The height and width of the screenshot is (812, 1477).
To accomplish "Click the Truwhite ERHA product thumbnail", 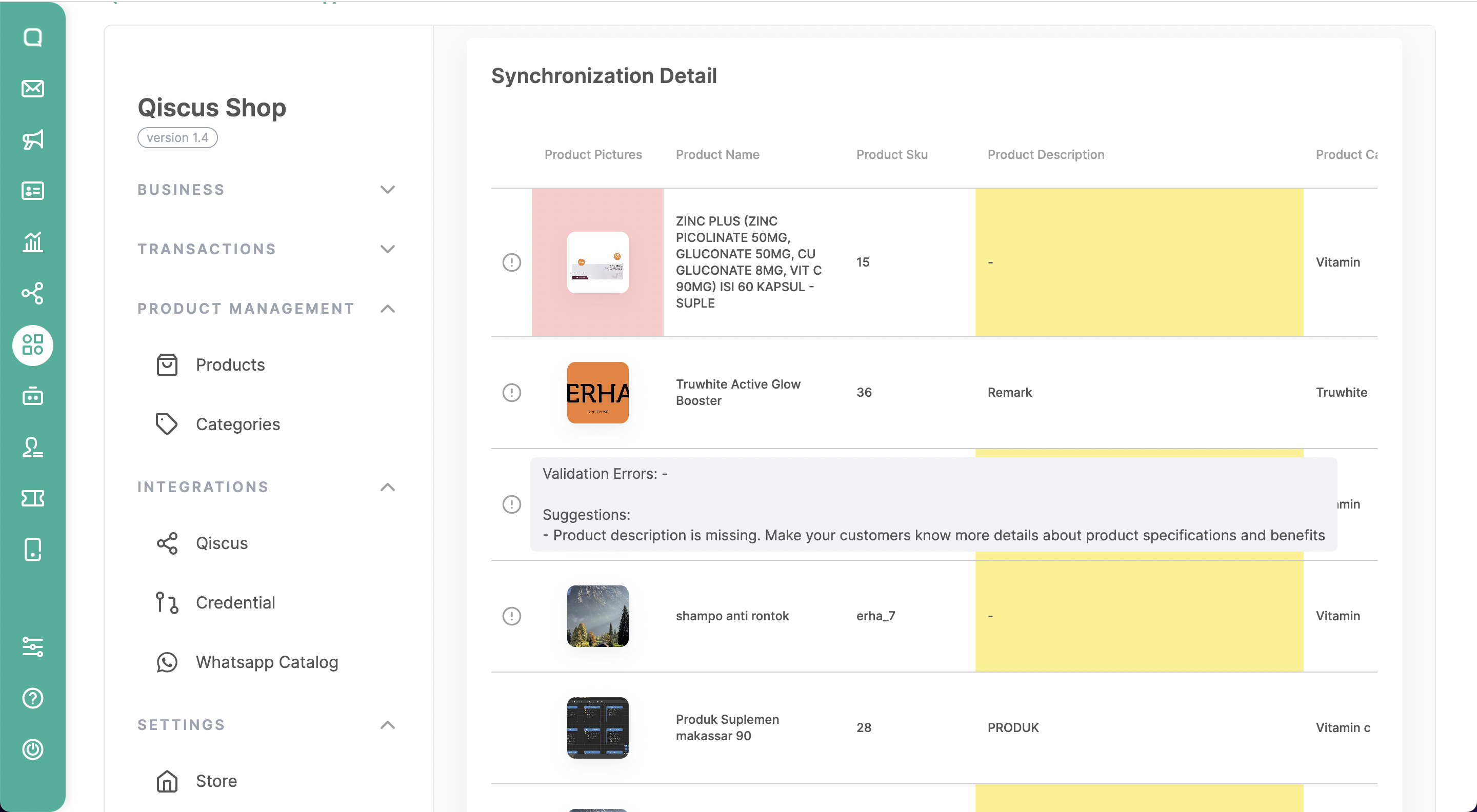I will tap(597, 393).
